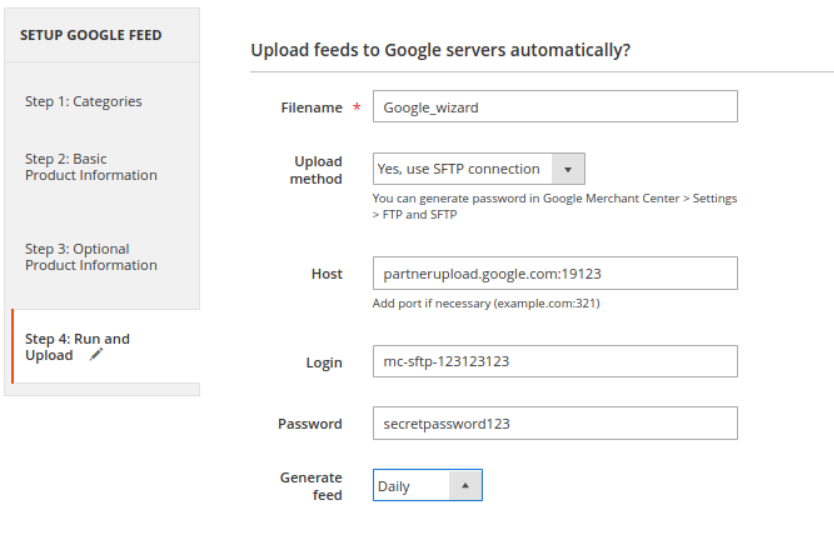Click the Setup Google Feed header
The width and height of the screenshot is (834, 560).
pyautogui.click(x=91, y=35)
